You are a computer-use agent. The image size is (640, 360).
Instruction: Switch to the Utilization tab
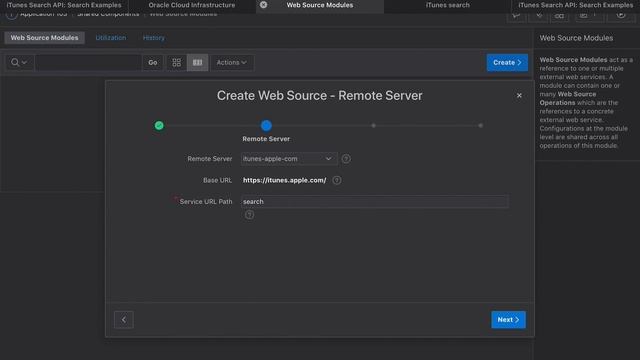coord(111,38)
